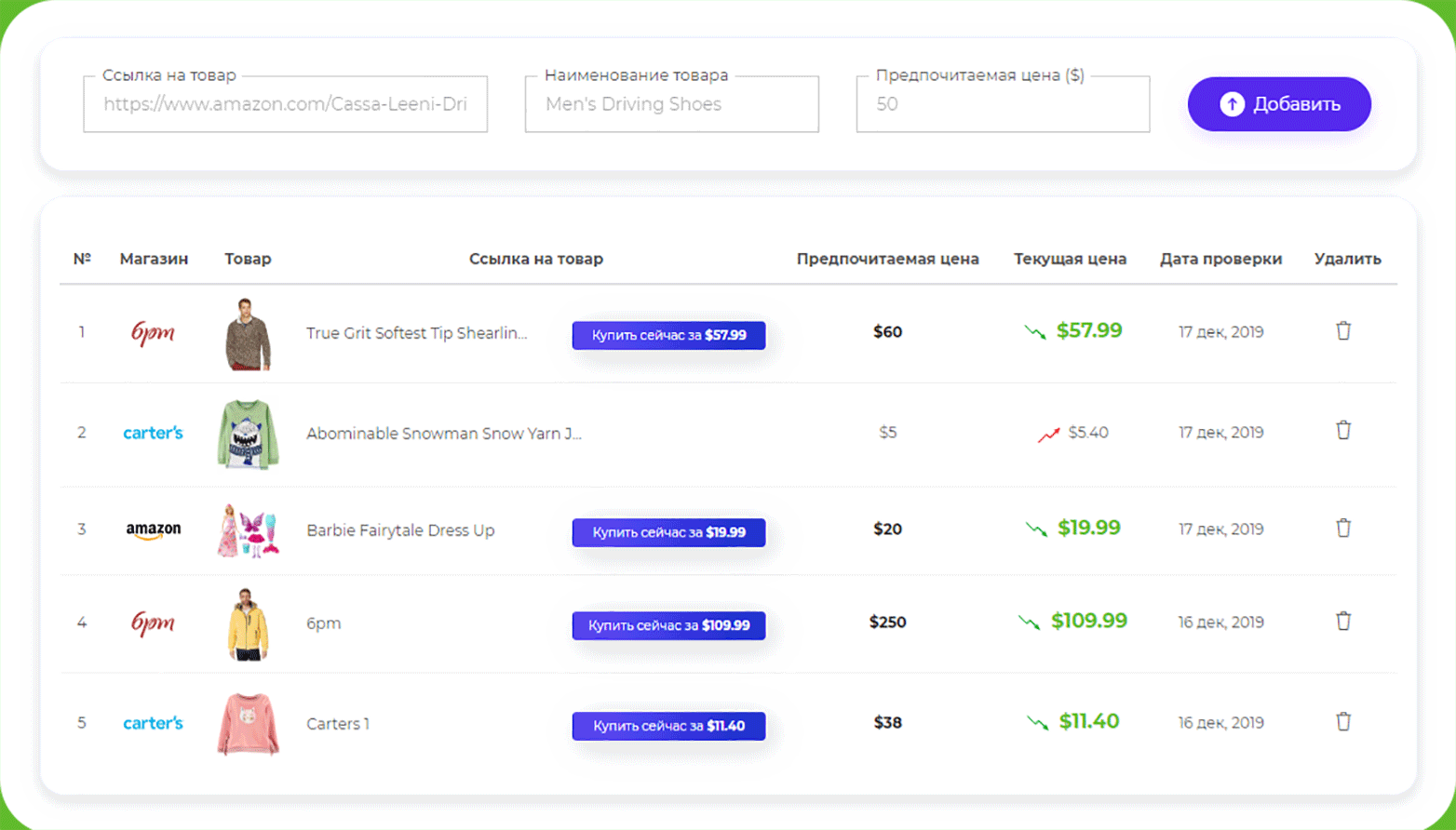The width and height of the screenshot is (1456, 830).
Task: Delete Carters 1 entry with trash icon
Action: (1343, 722)
